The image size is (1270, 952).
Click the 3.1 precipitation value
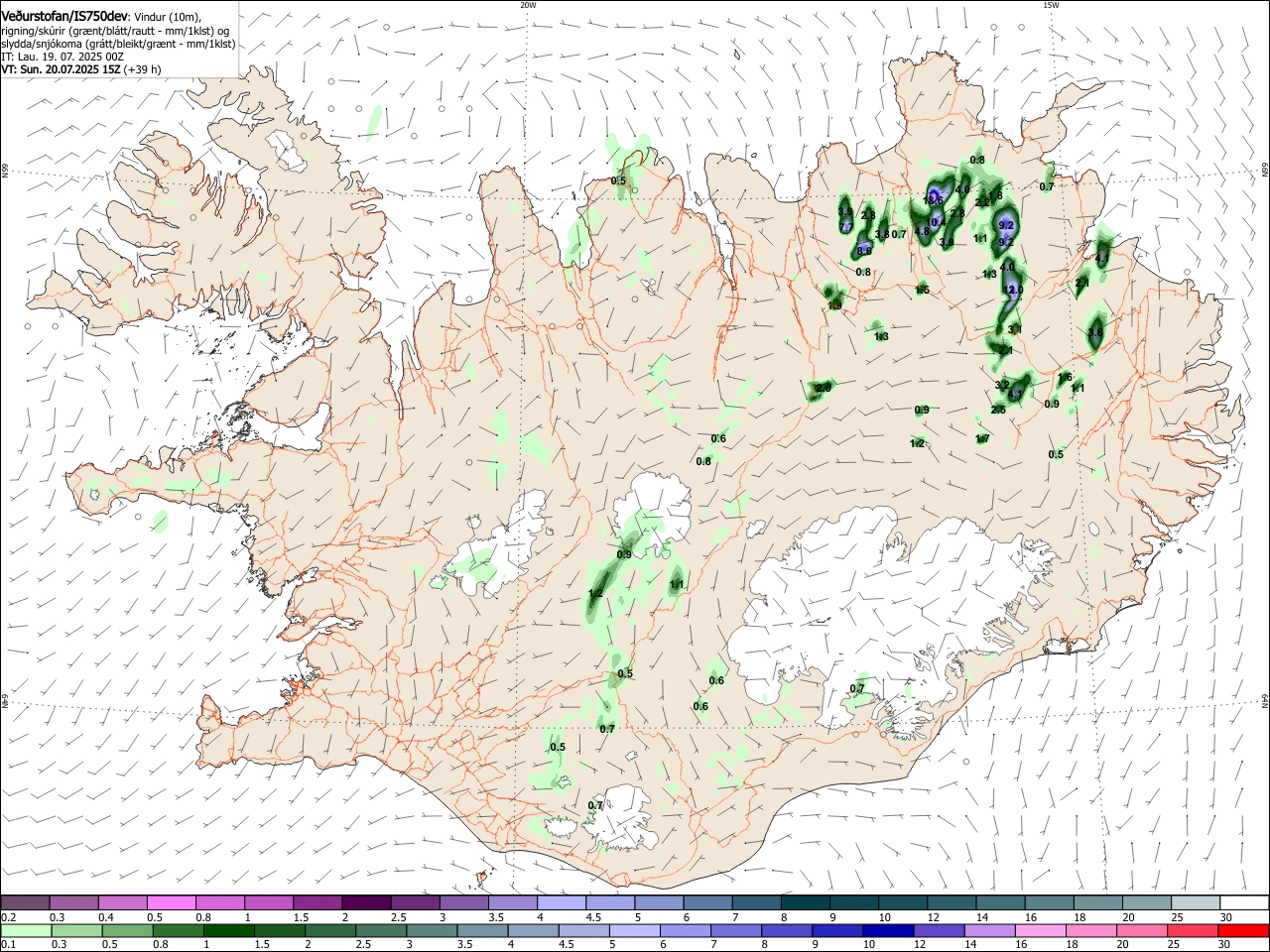tap(1014, 329)
